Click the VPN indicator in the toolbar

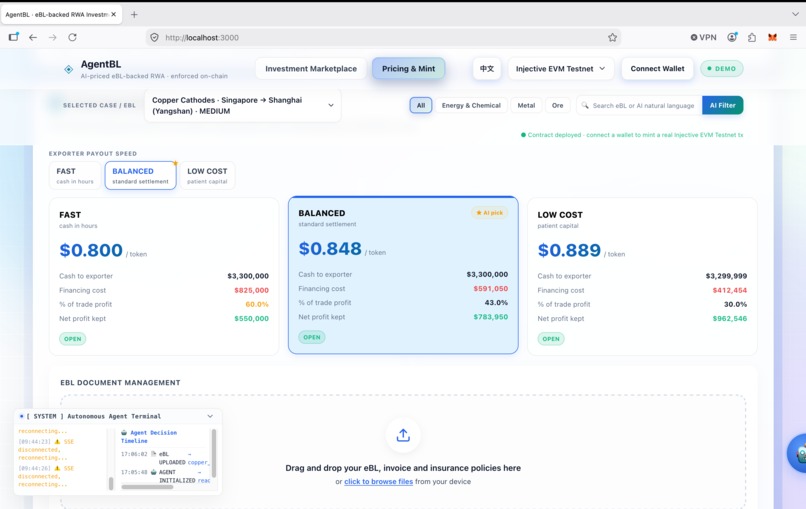703,38
